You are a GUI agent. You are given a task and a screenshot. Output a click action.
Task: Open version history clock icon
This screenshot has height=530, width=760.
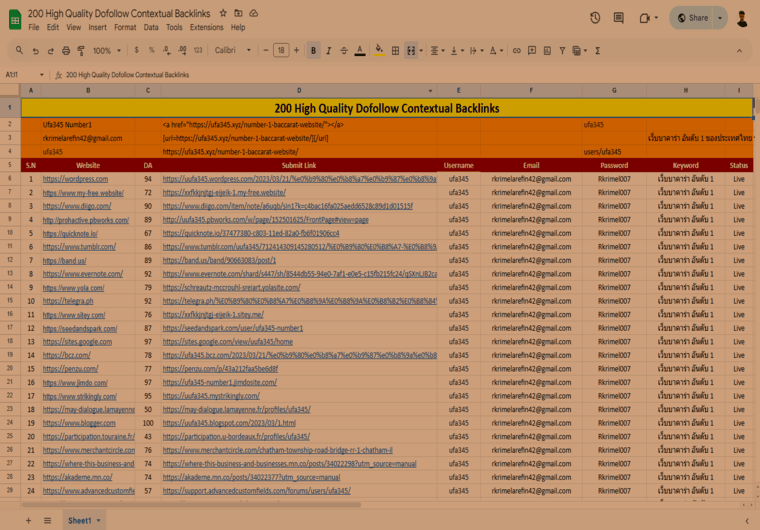(x=595, y=18)
